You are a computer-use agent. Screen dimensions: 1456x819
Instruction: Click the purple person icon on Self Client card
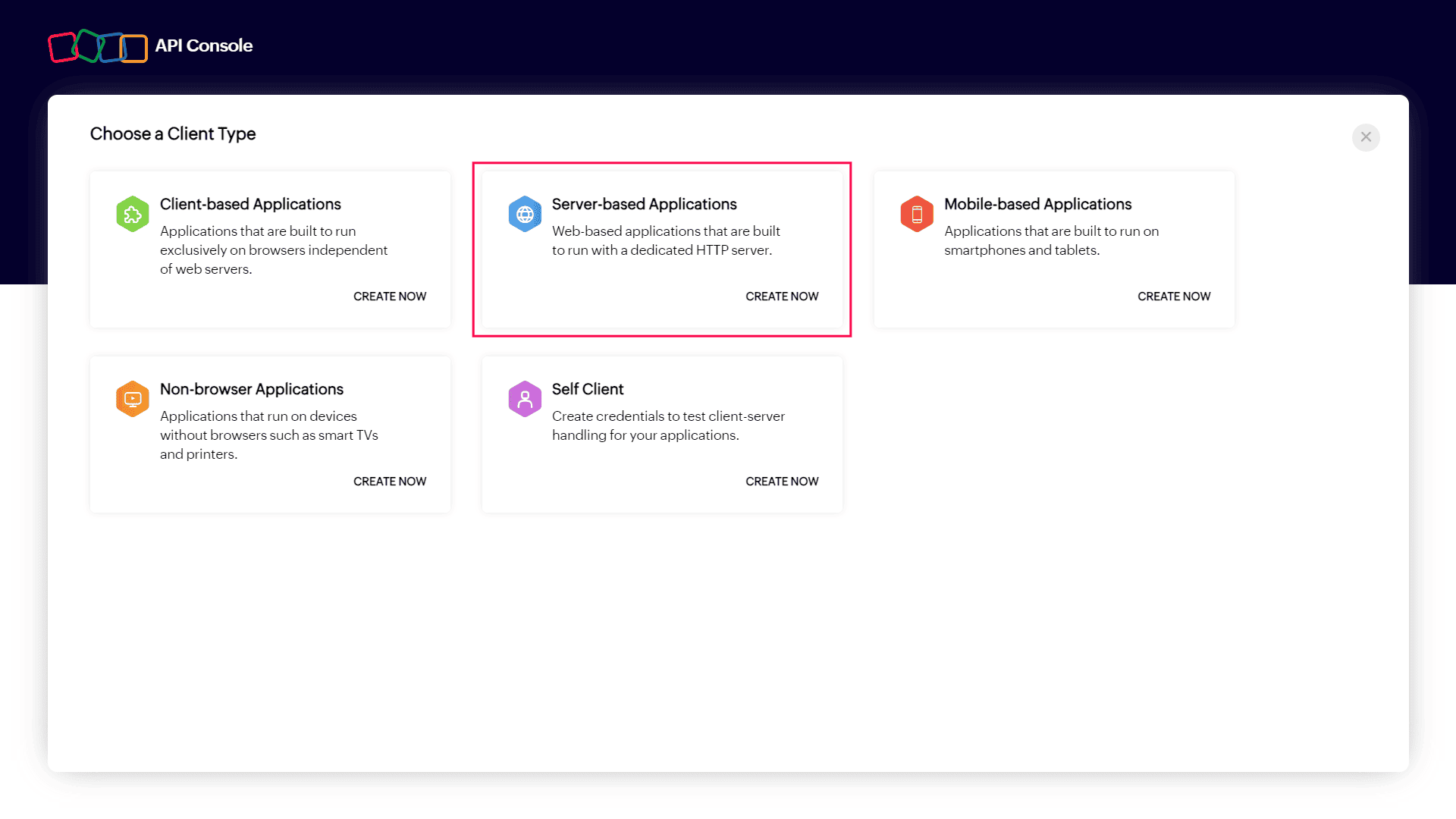[x=525, y=398]
